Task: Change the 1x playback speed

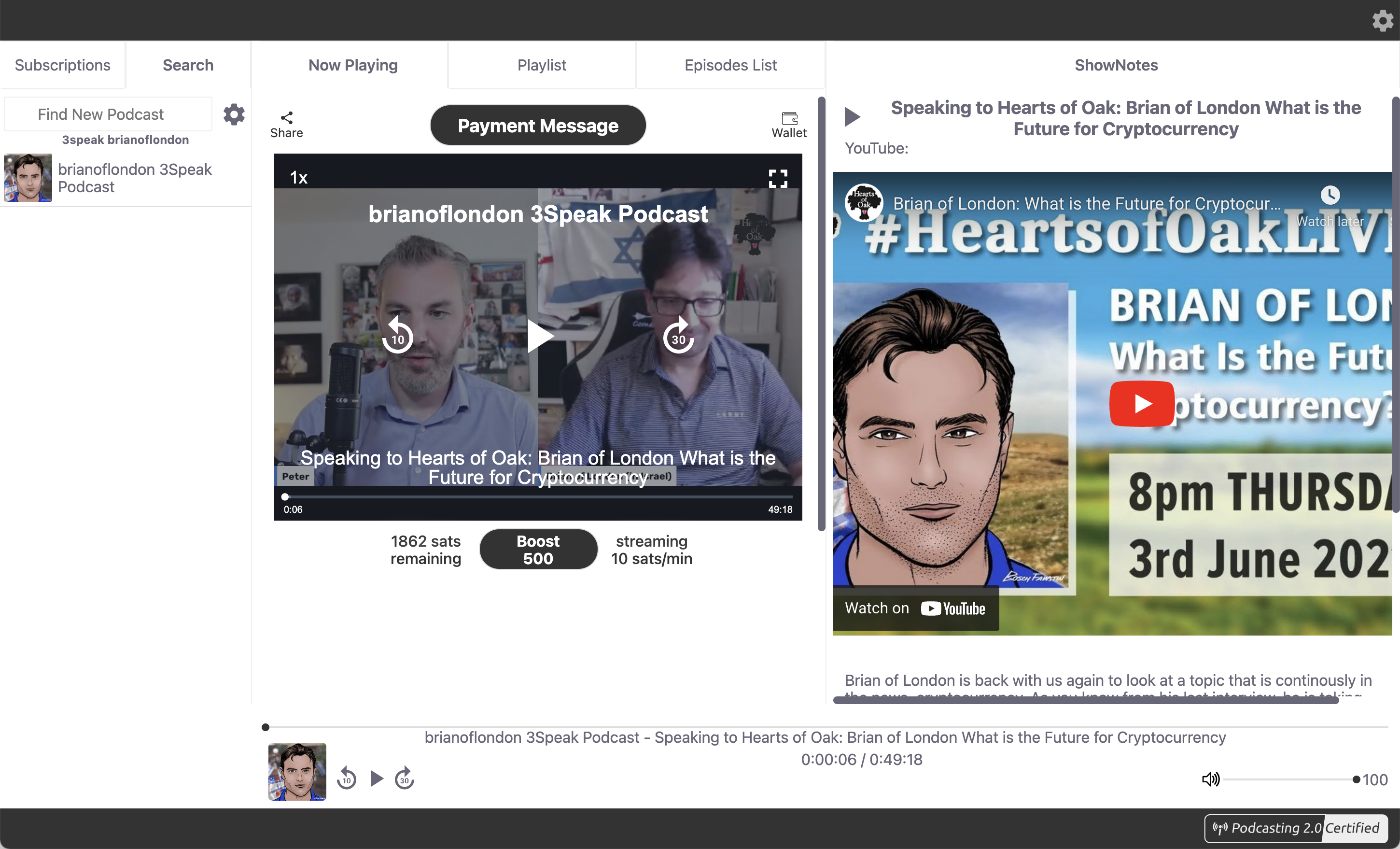Action: (299, 178)
